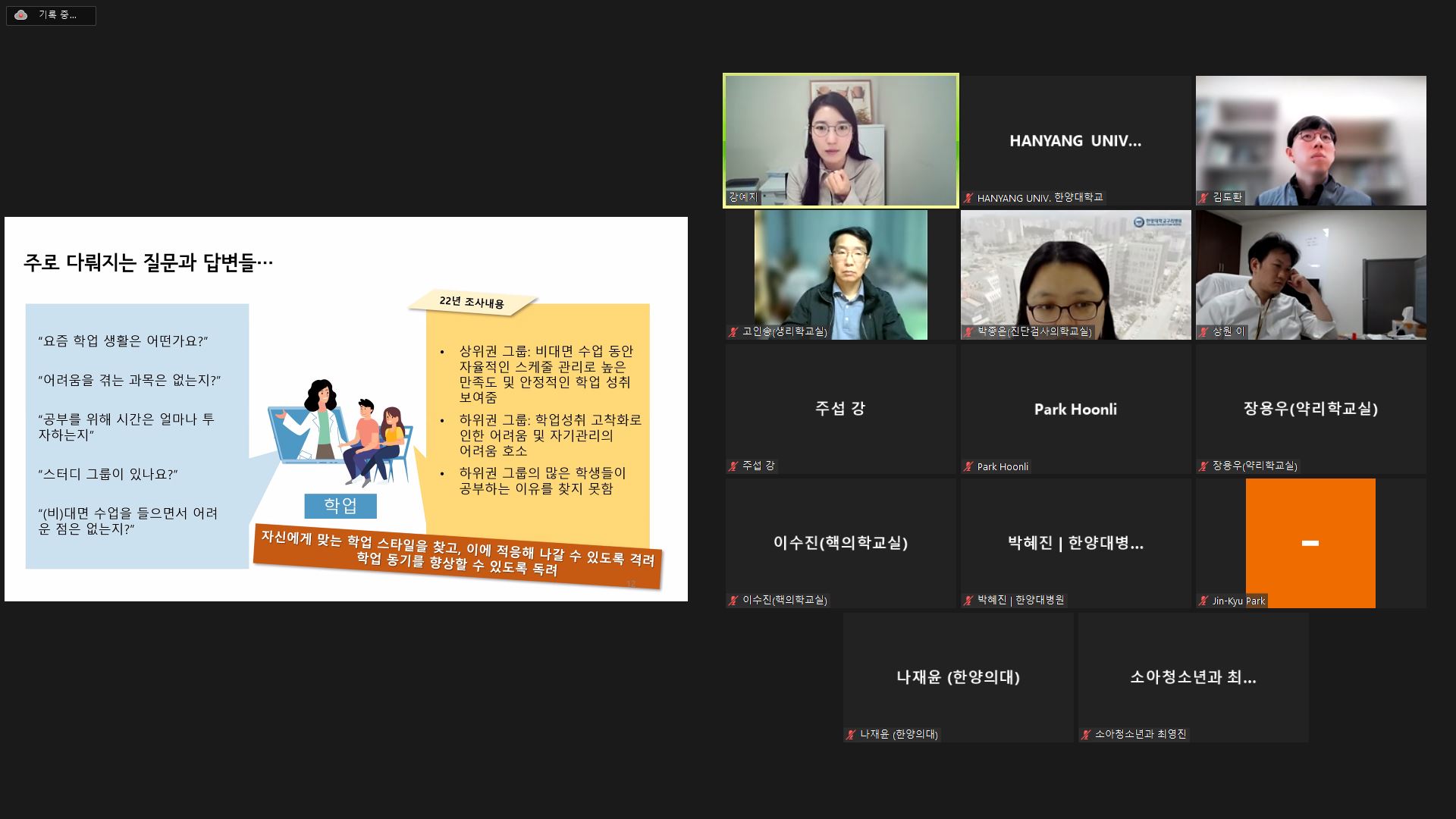Select 김도환 video tile

tap(1310, 140)
